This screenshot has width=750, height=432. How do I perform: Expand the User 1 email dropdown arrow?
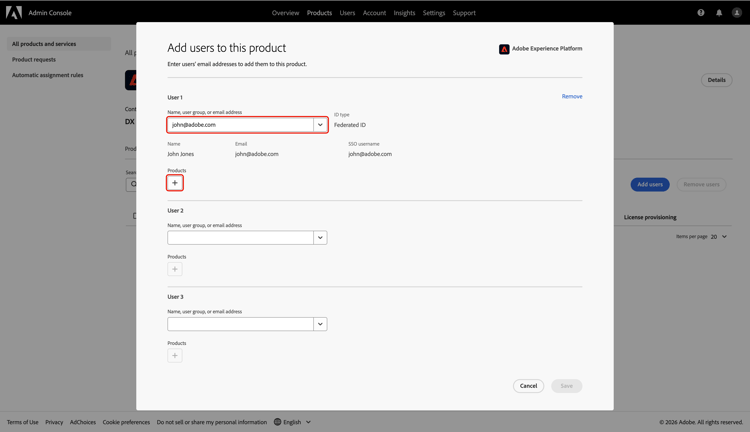tap(320, 125)
